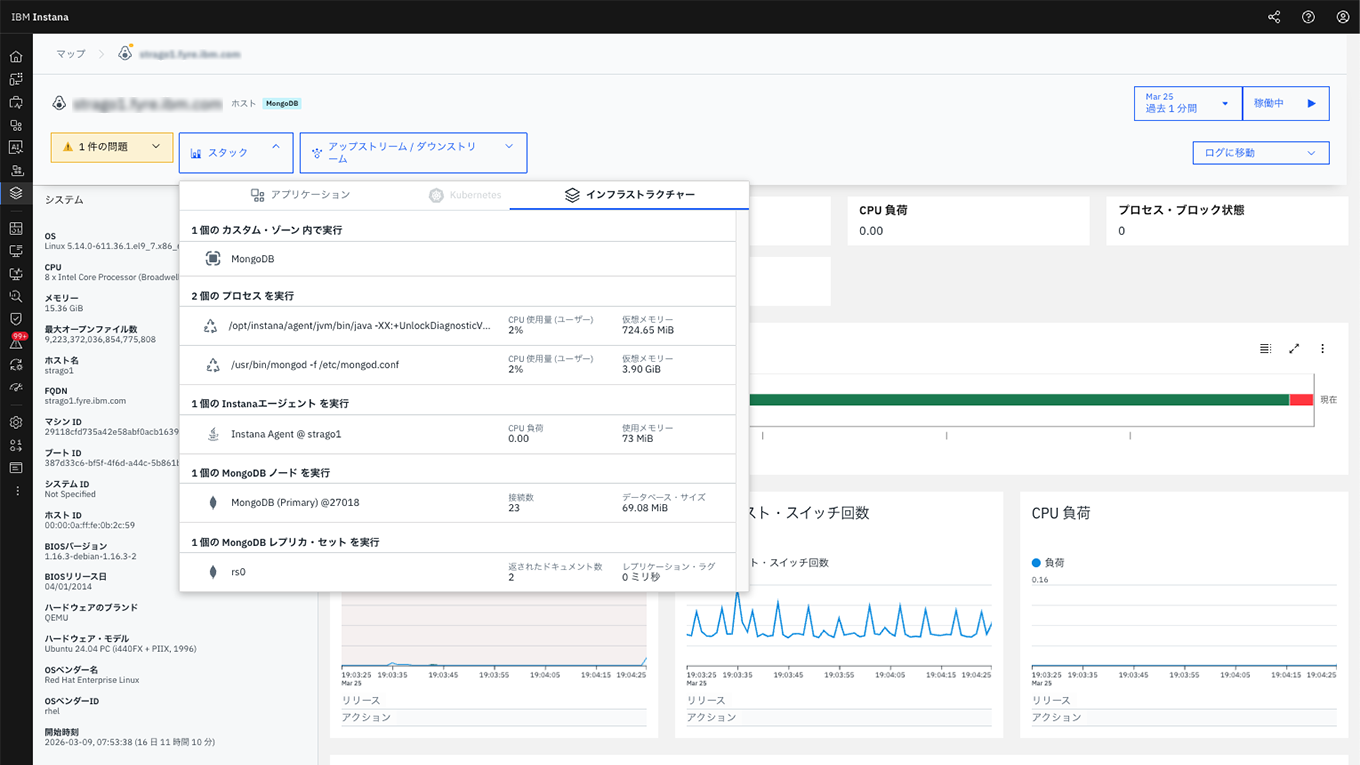Open the Analytics magnifier icon in sidebar
This screenshot has height=765, width=1360.
coord(16,296)
